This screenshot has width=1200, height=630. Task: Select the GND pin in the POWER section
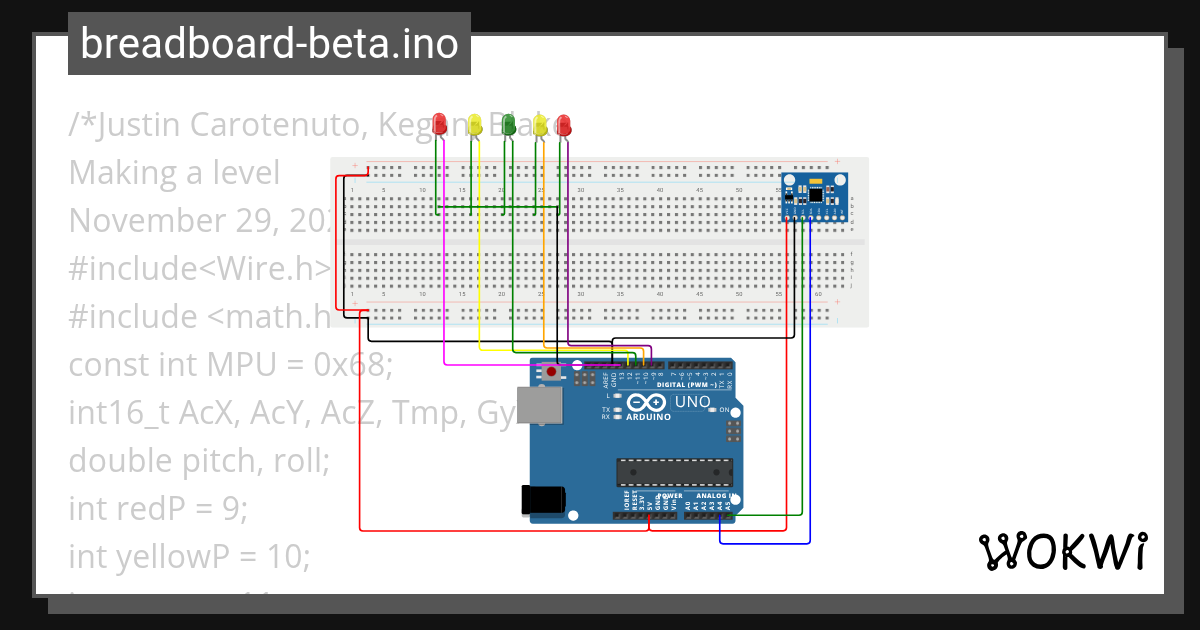657,514
